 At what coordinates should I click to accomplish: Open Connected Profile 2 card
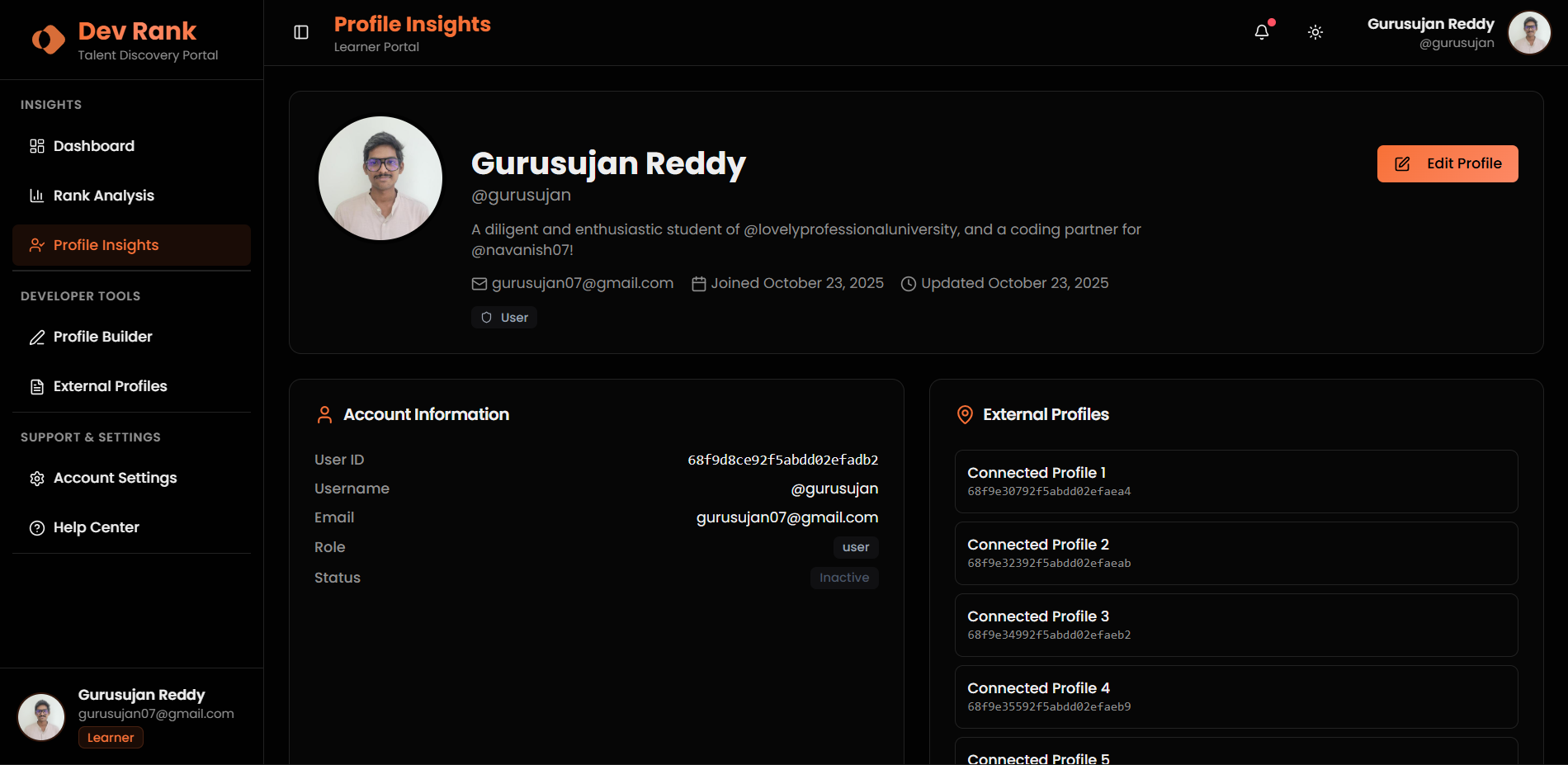[x=1236, y=553]
